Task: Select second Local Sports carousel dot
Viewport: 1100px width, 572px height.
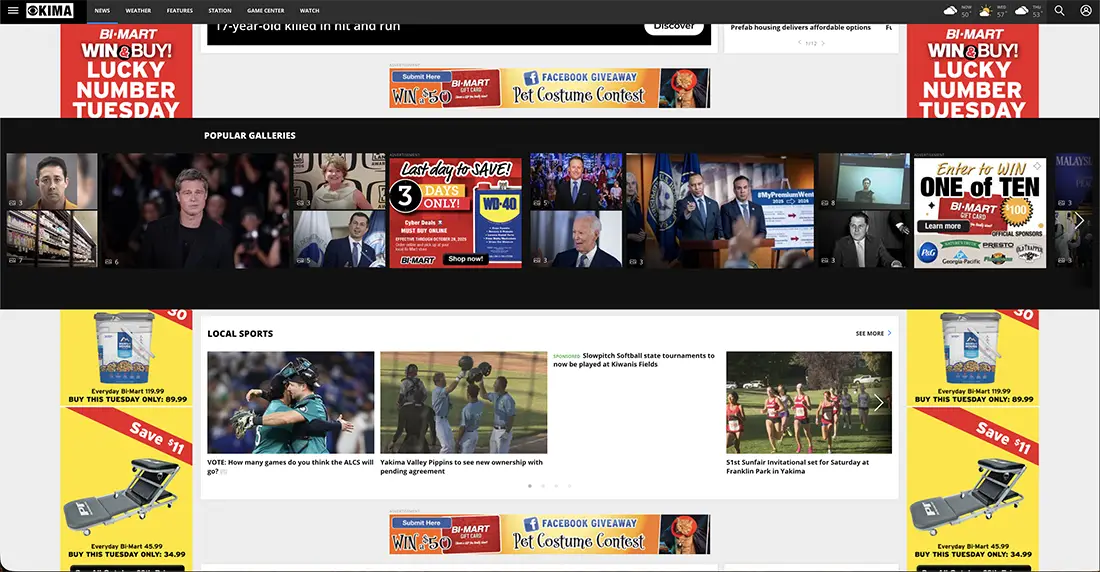Action: point(543,486)
